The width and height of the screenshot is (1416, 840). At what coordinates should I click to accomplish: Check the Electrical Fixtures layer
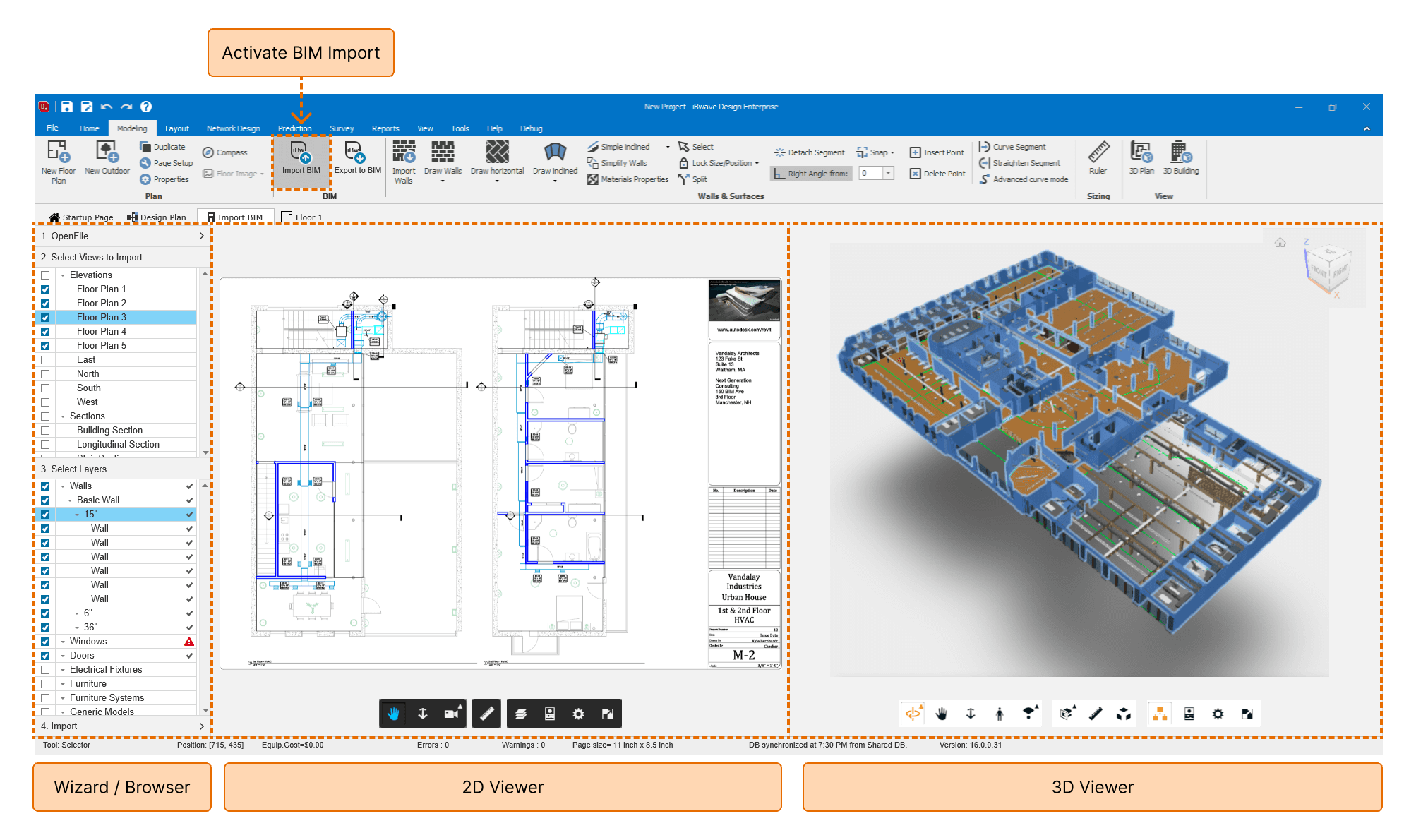[x=45, y=669]
